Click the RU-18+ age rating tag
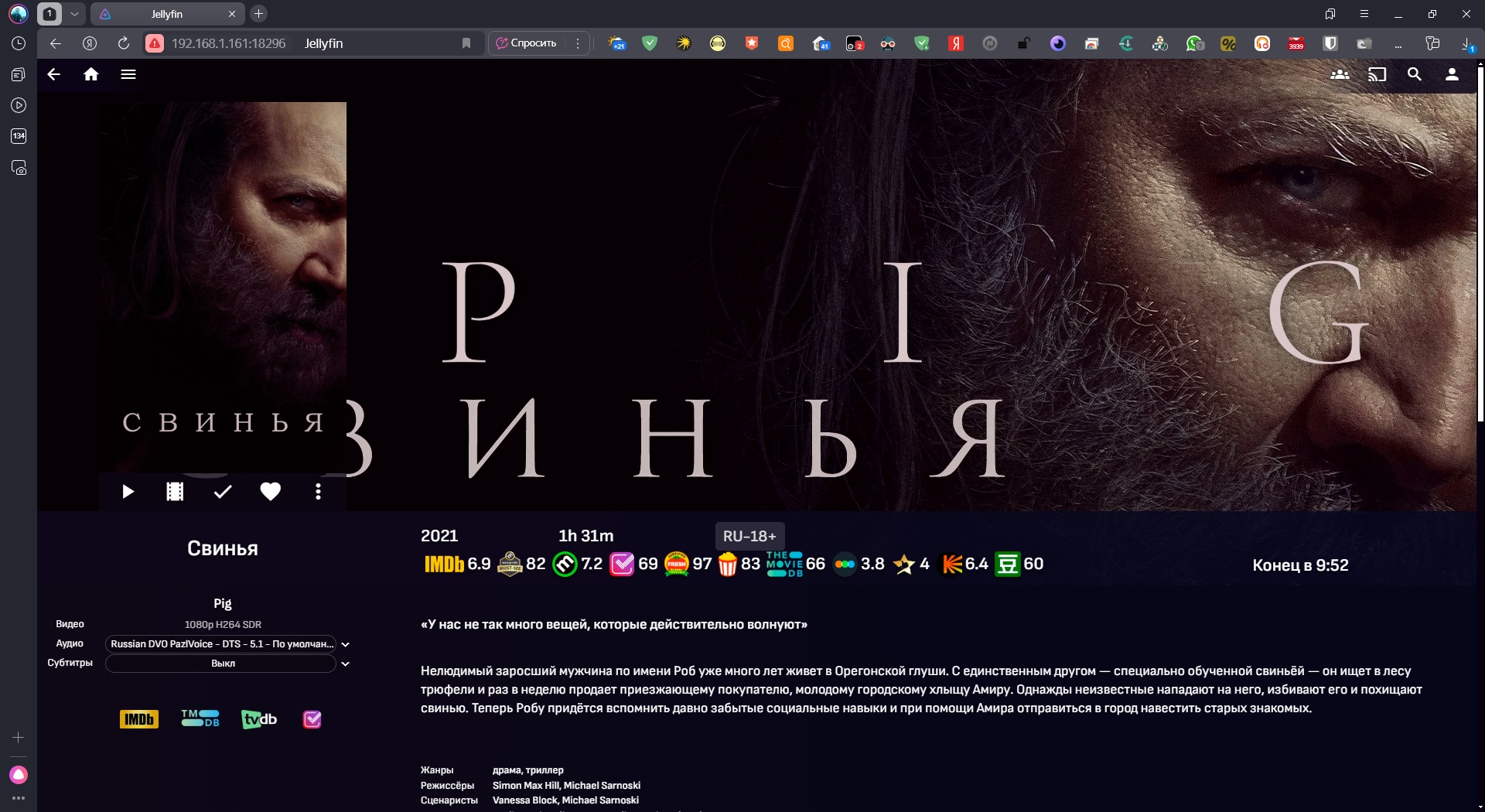Screen dimensions: 1485x812 [749, 536]
